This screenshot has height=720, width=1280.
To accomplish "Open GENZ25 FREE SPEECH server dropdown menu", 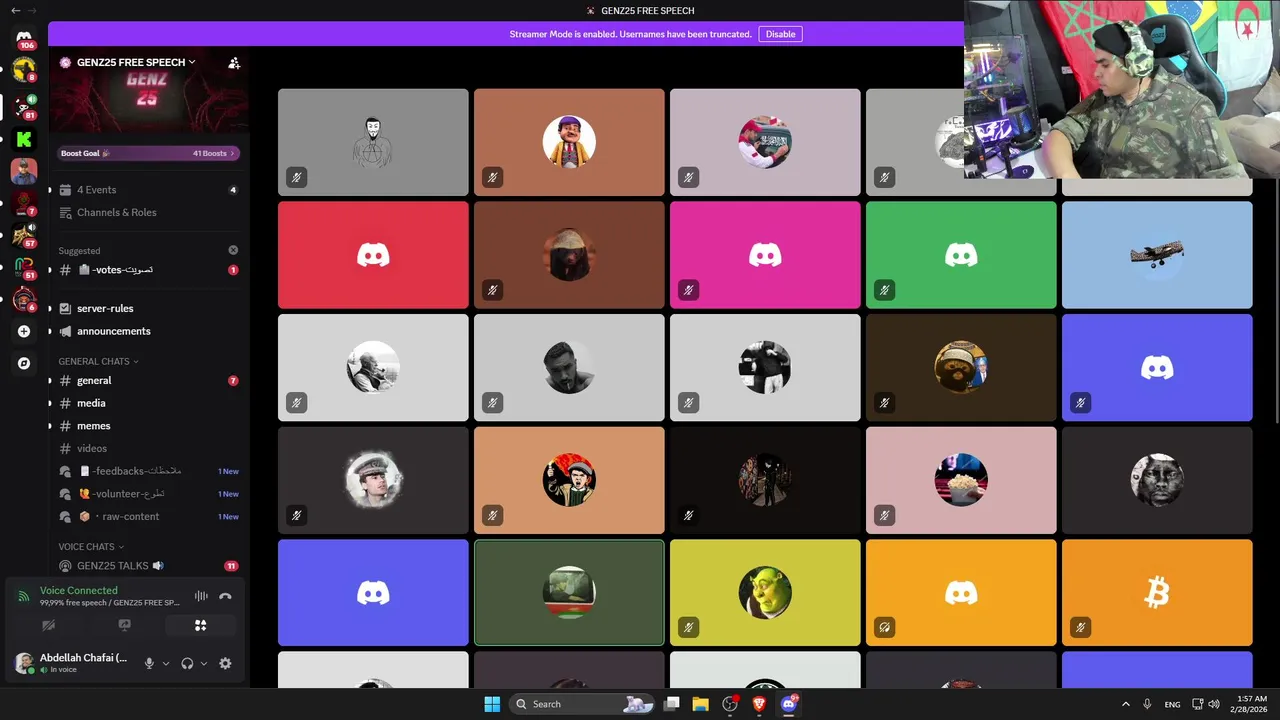I will click(x=136, y=62).
